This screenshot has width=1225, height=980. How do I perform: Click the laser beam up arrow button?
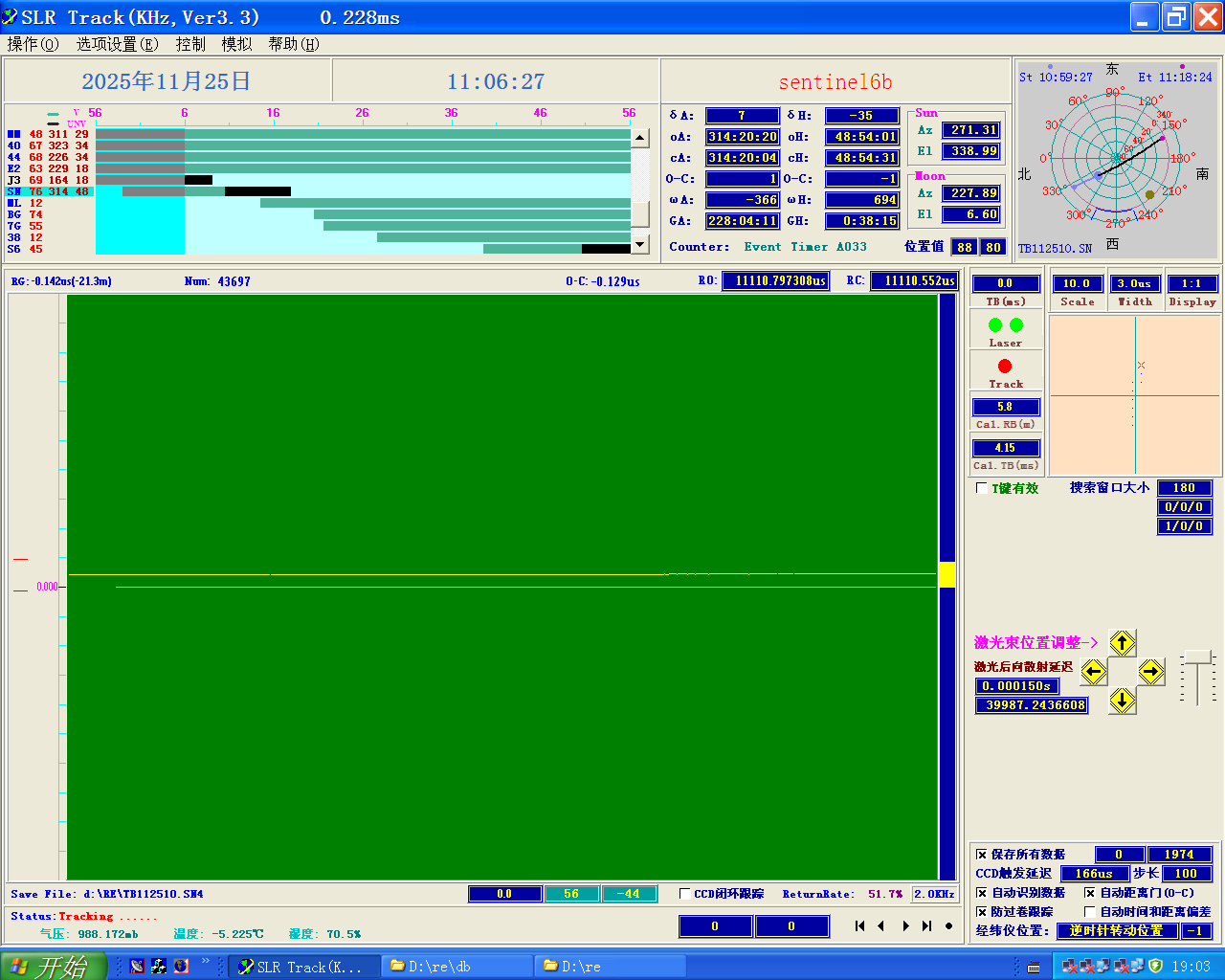pos(1122,642)
